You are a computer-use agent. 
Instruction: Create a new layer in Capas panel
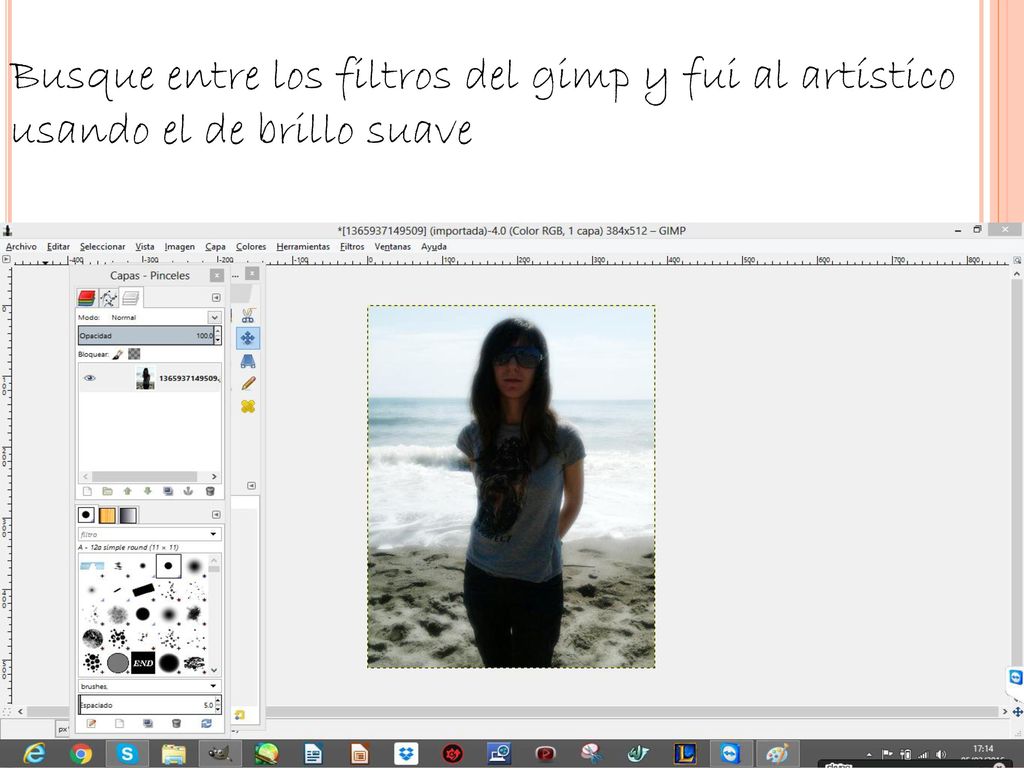88,491
